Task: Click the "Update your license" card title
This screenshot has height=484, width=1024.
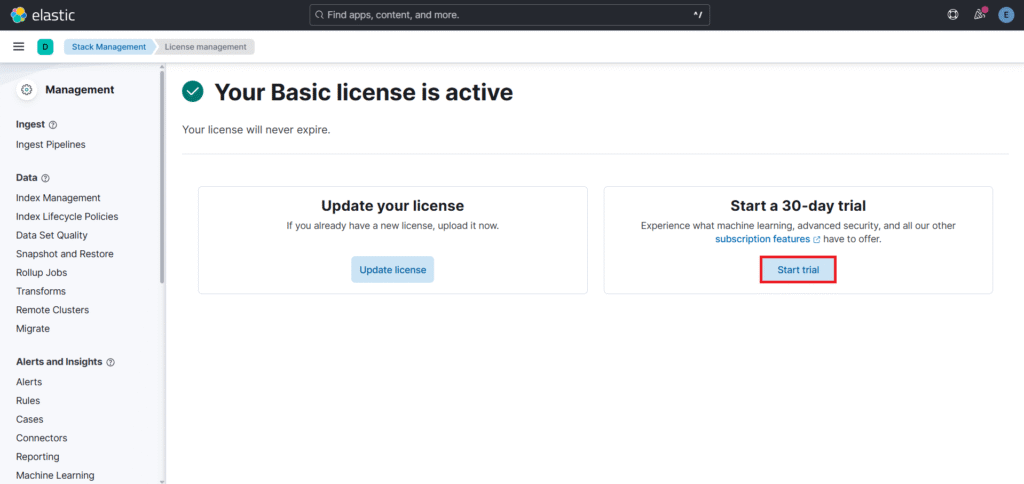Action: [x=392, y=206]
